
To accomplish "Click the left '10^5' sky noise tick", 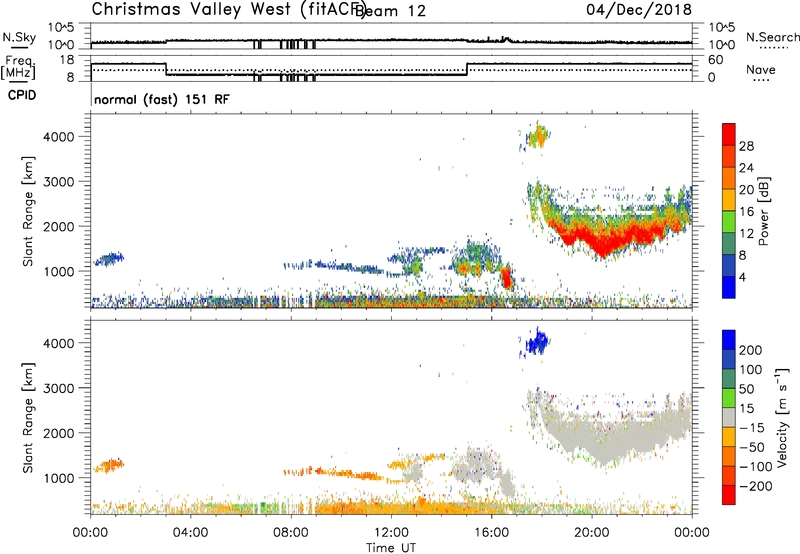I will (62, 27).
